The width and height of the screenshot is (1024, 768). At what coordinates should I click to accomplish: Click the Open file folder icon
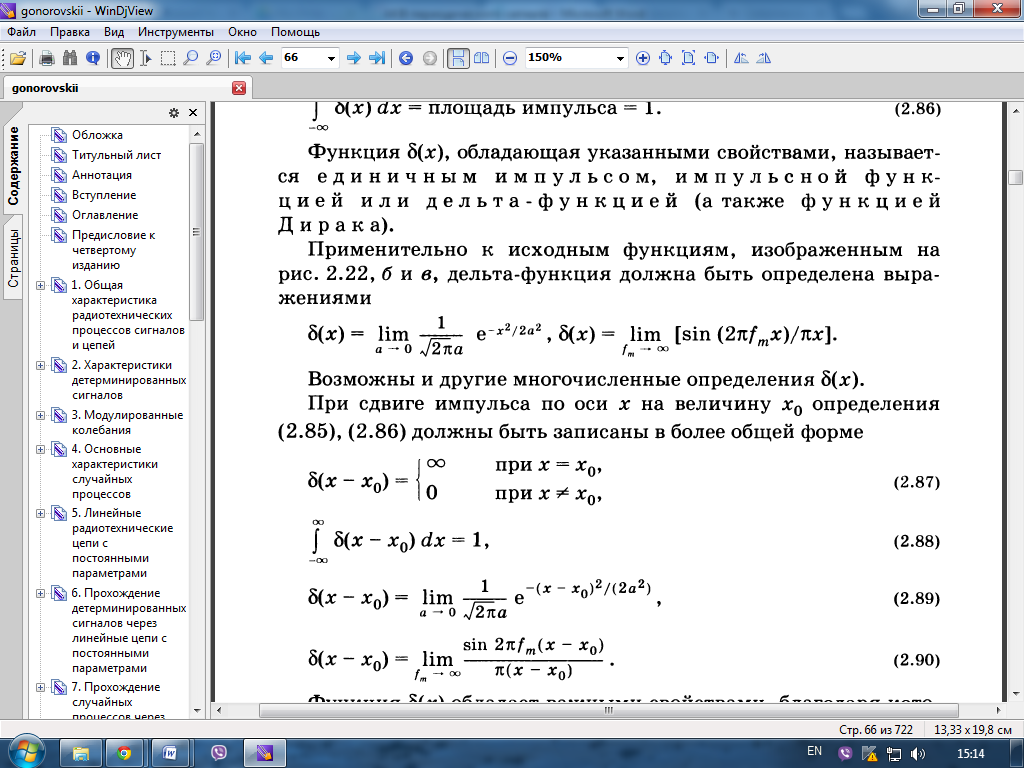coord(18,58)
